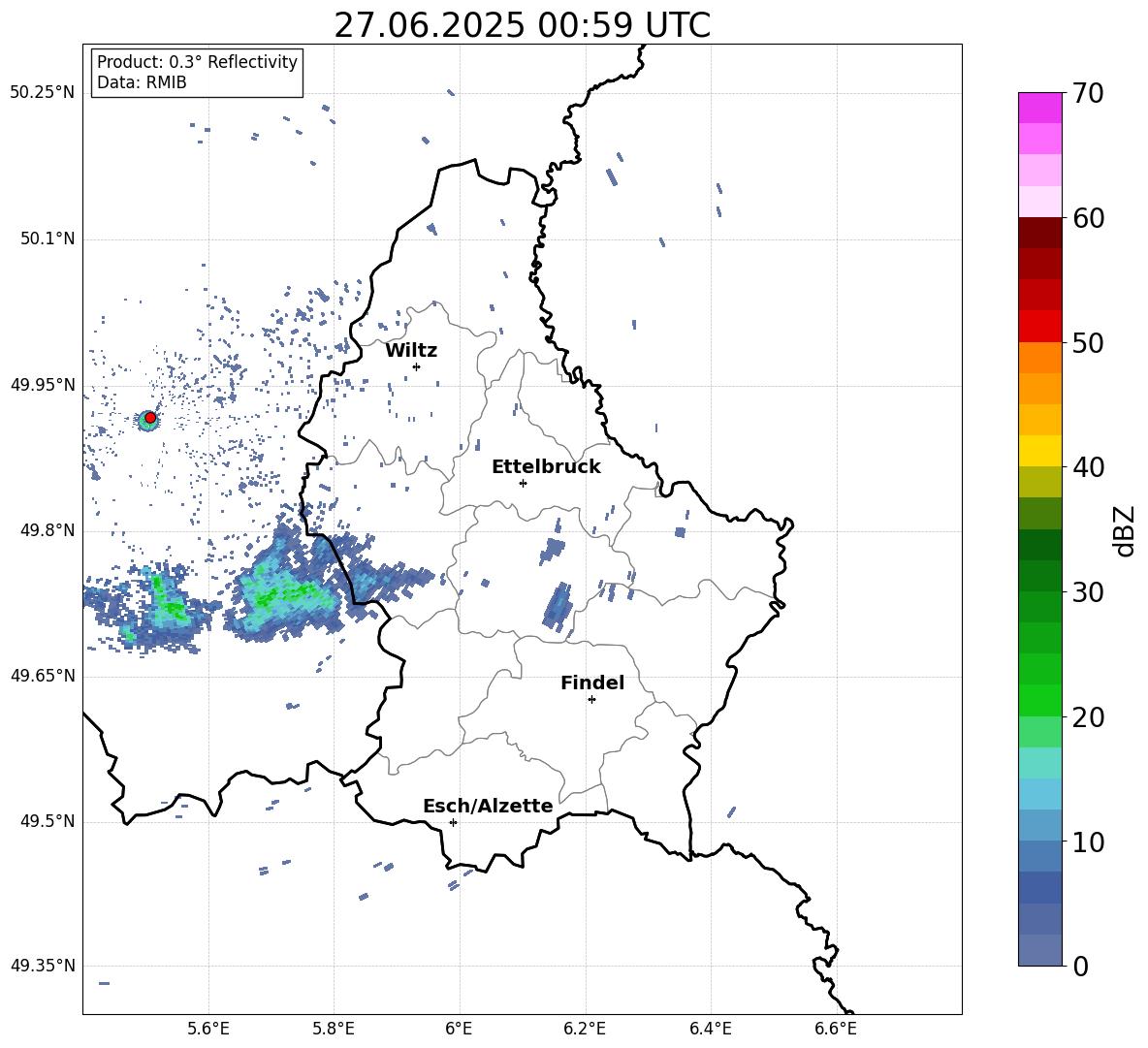Click the 6.2°E longitude label
The height and width of the screenshot is (1048, 1148).
[585, 1029]
